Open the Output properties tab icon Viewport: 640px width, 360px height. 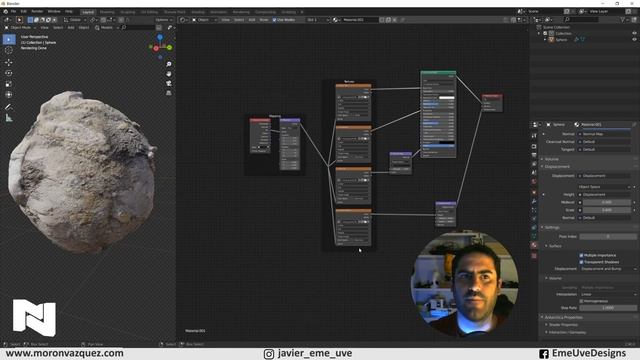(x=534, y=155)
